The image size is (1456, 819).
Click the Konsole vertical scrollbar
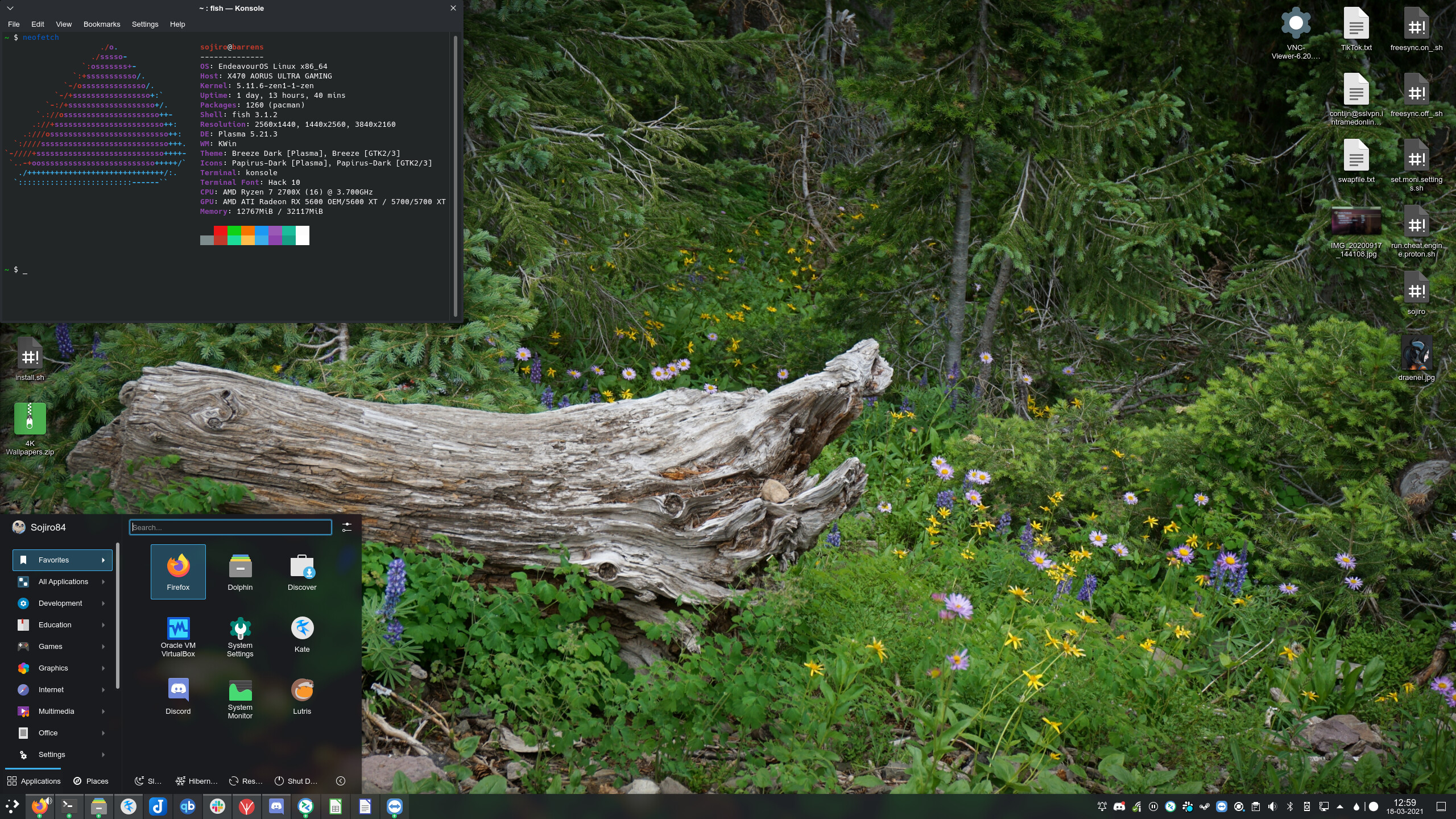coord(455,175)
